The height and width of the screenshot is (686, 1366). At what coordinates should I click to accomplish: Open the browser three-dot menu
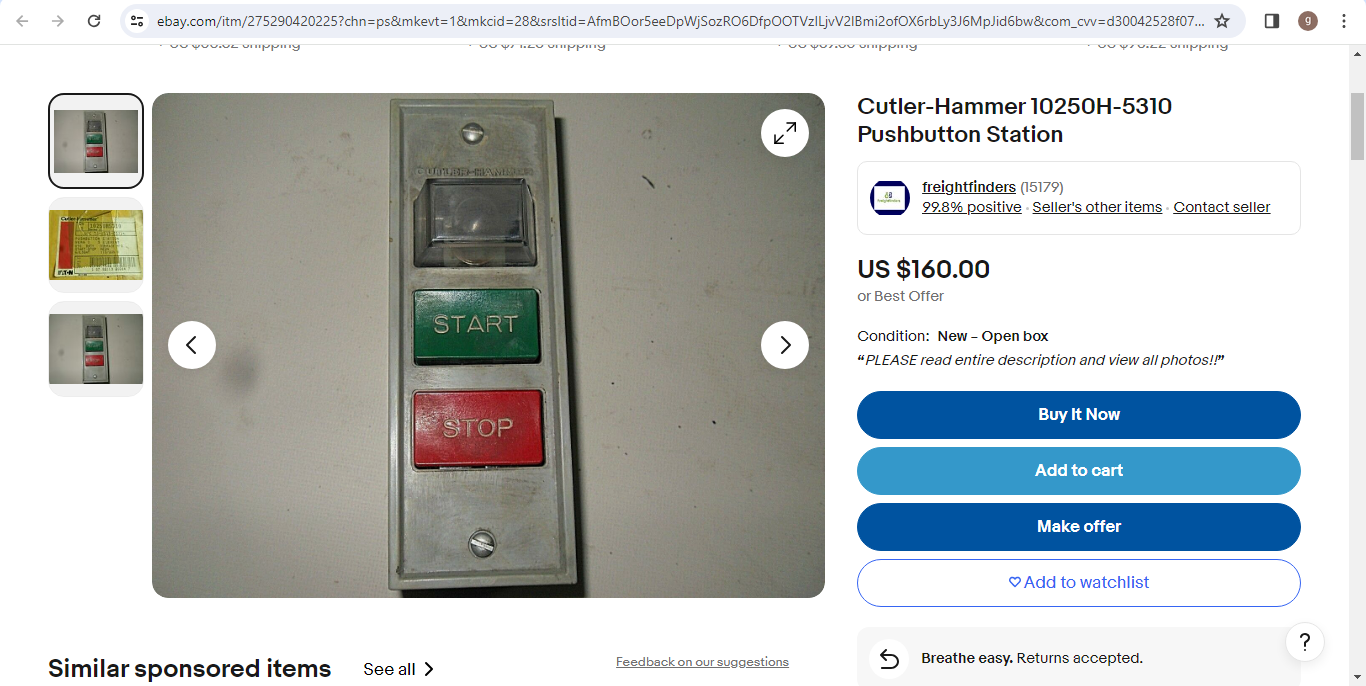1344,21
